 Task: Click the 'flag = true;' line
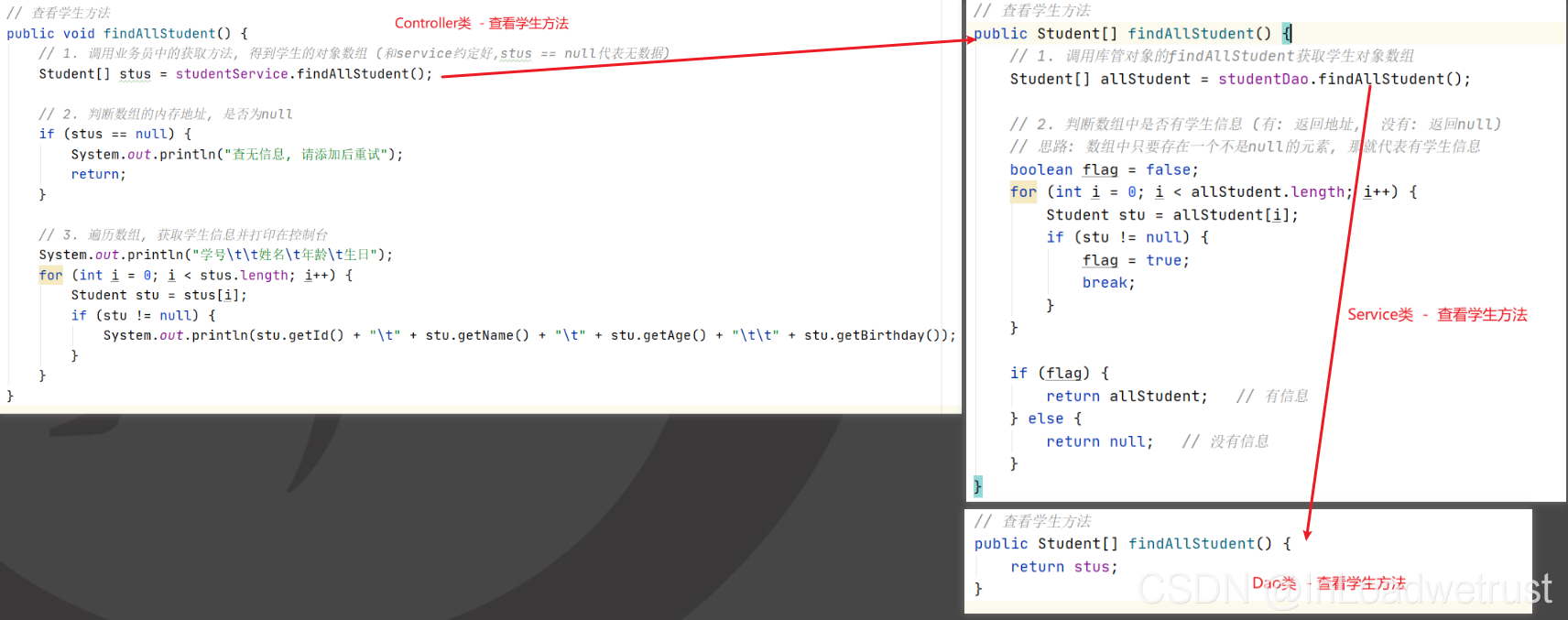click(x=1136, y=260)
